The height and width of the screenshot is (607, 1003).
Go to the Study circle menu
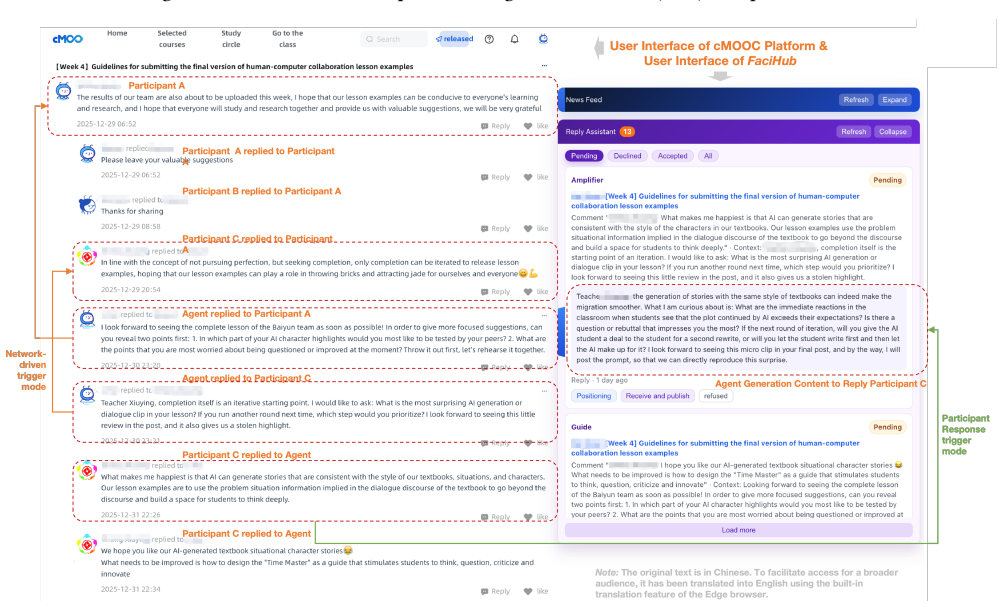231,39
